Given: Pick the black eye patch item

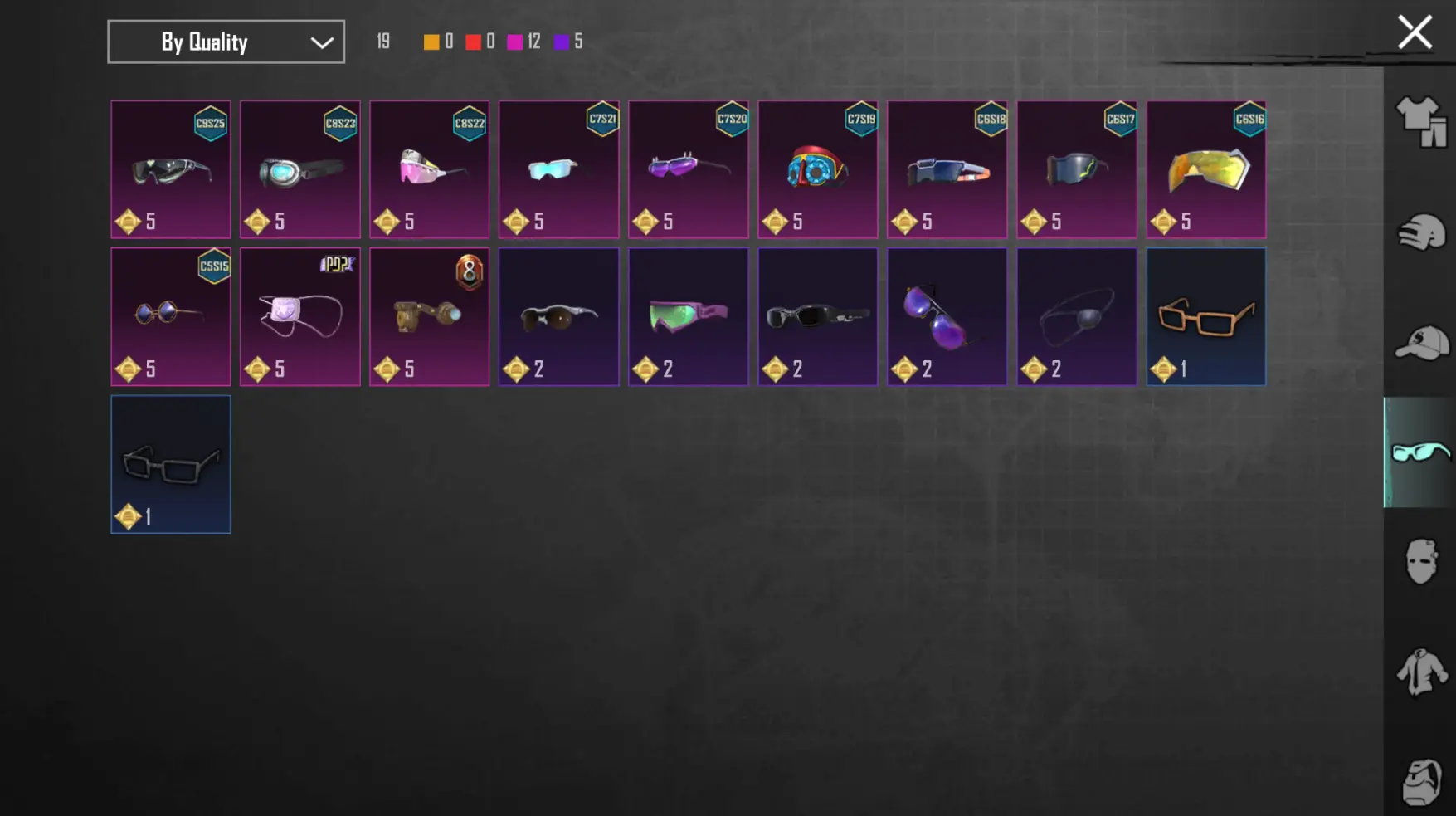Looking at the screenshot, I should coord(1077,316).
